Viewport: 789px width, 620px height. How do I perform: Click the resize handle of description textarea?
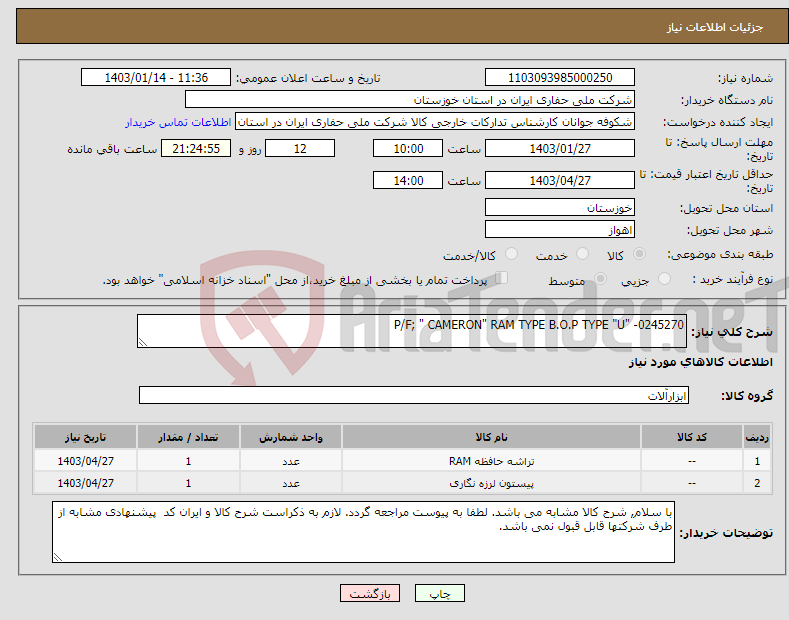click(143, 342)
